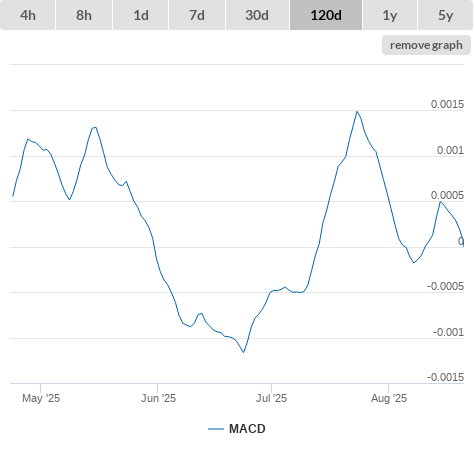The image size is (474, 455).
Task: Click the Jul '25 axis label
Action: [271, 398]
